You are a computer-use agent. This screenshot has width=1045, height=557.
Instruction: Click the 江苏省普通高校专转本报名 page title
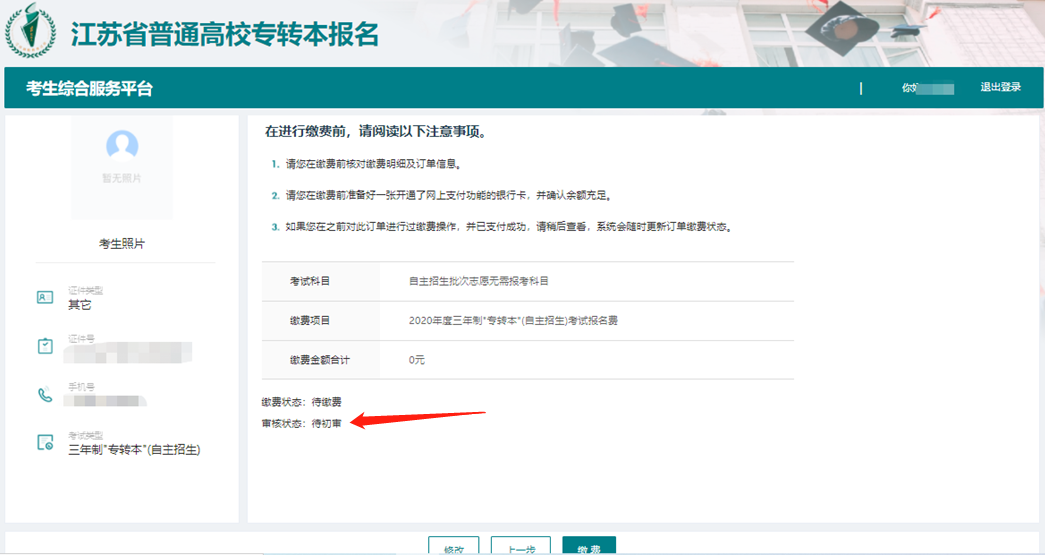coord(225,34)
